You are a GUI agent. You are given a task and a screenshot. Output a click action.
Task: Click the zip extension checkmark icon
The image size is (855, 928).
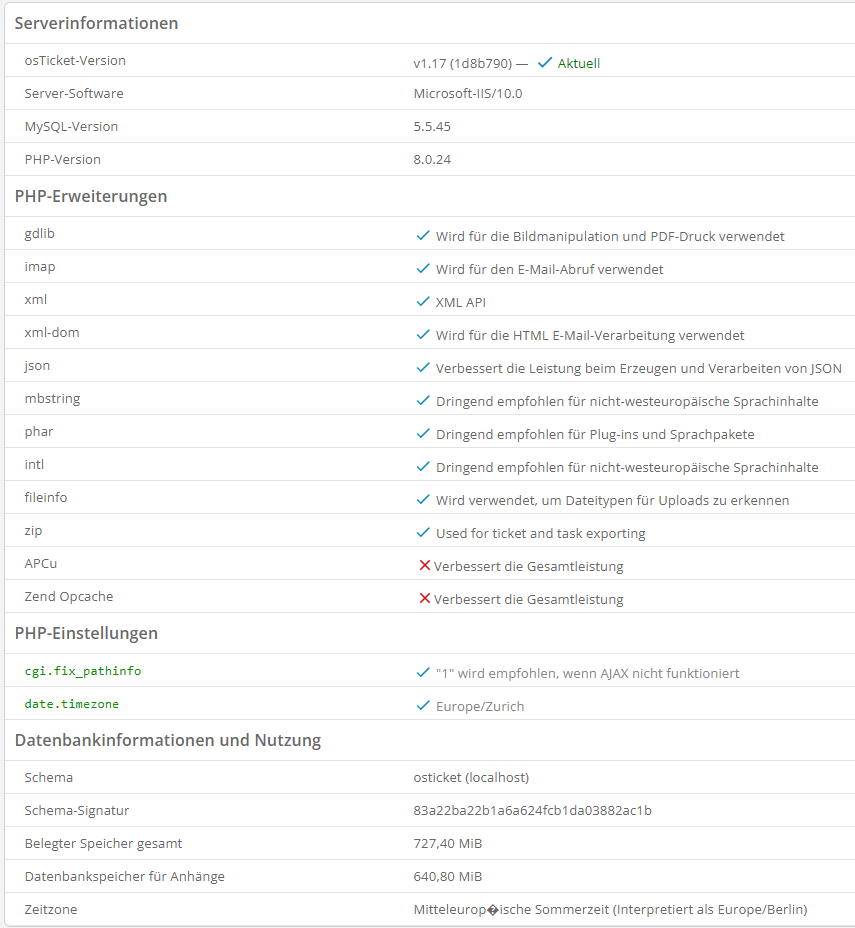[x=423, y=533]
